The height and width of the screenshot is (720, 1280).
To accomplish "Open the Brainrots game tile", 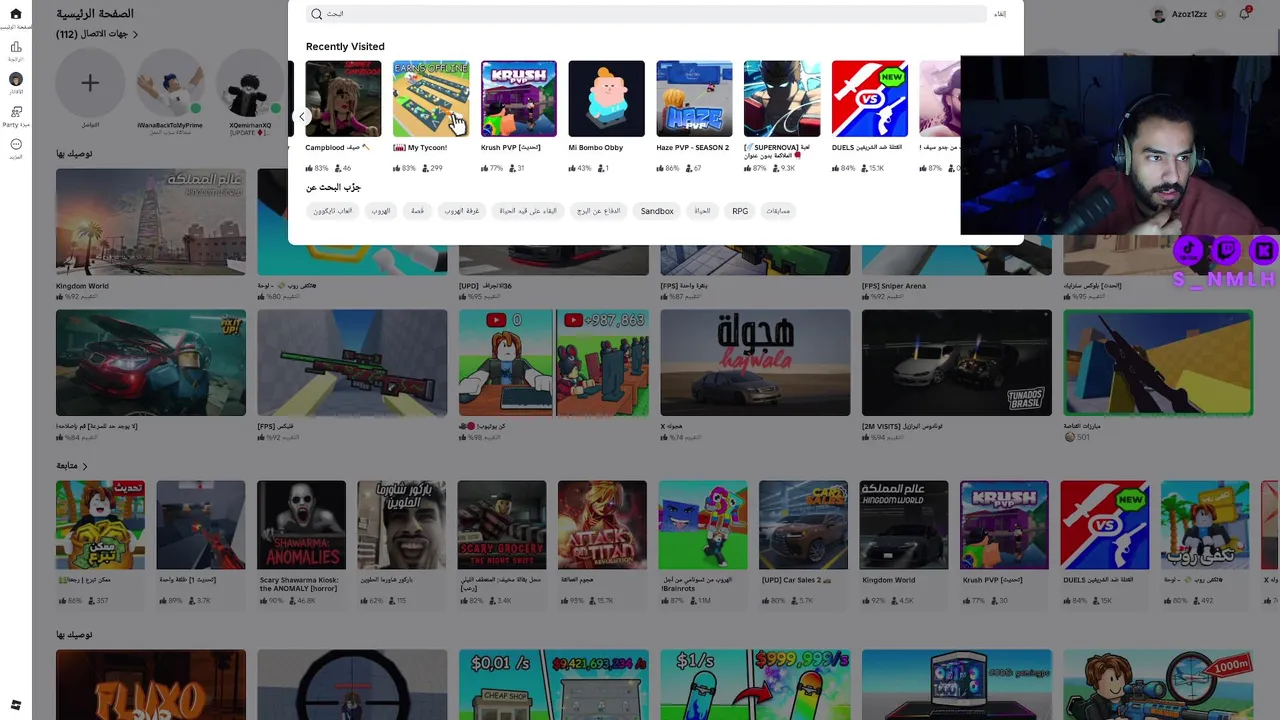I will pos(703,525).
